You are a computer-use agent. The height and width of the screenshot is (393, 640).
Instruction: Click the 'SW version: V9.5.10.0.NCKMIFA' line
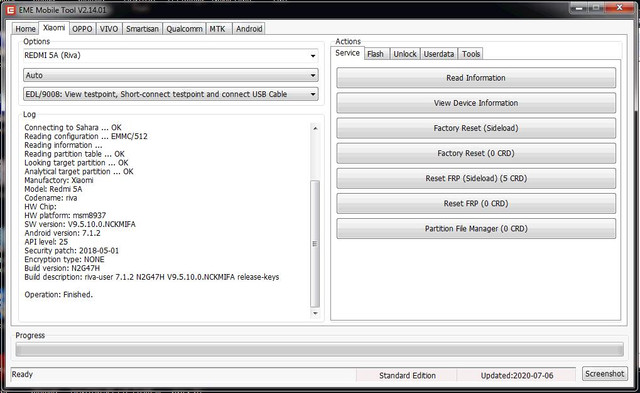tap(80, 224)
